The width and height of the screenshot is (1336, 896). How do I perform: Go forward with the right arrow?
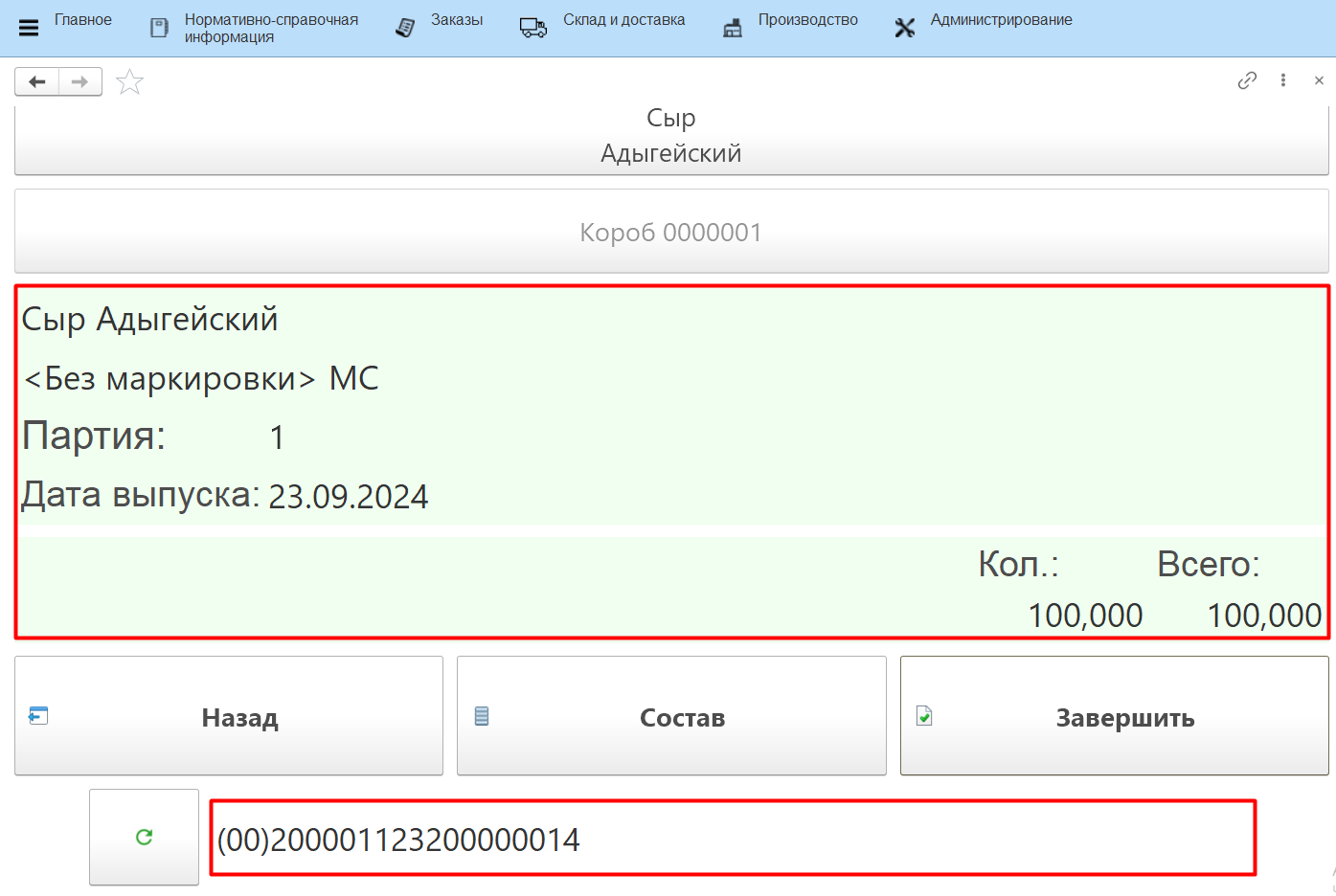[x=80, y=82]
